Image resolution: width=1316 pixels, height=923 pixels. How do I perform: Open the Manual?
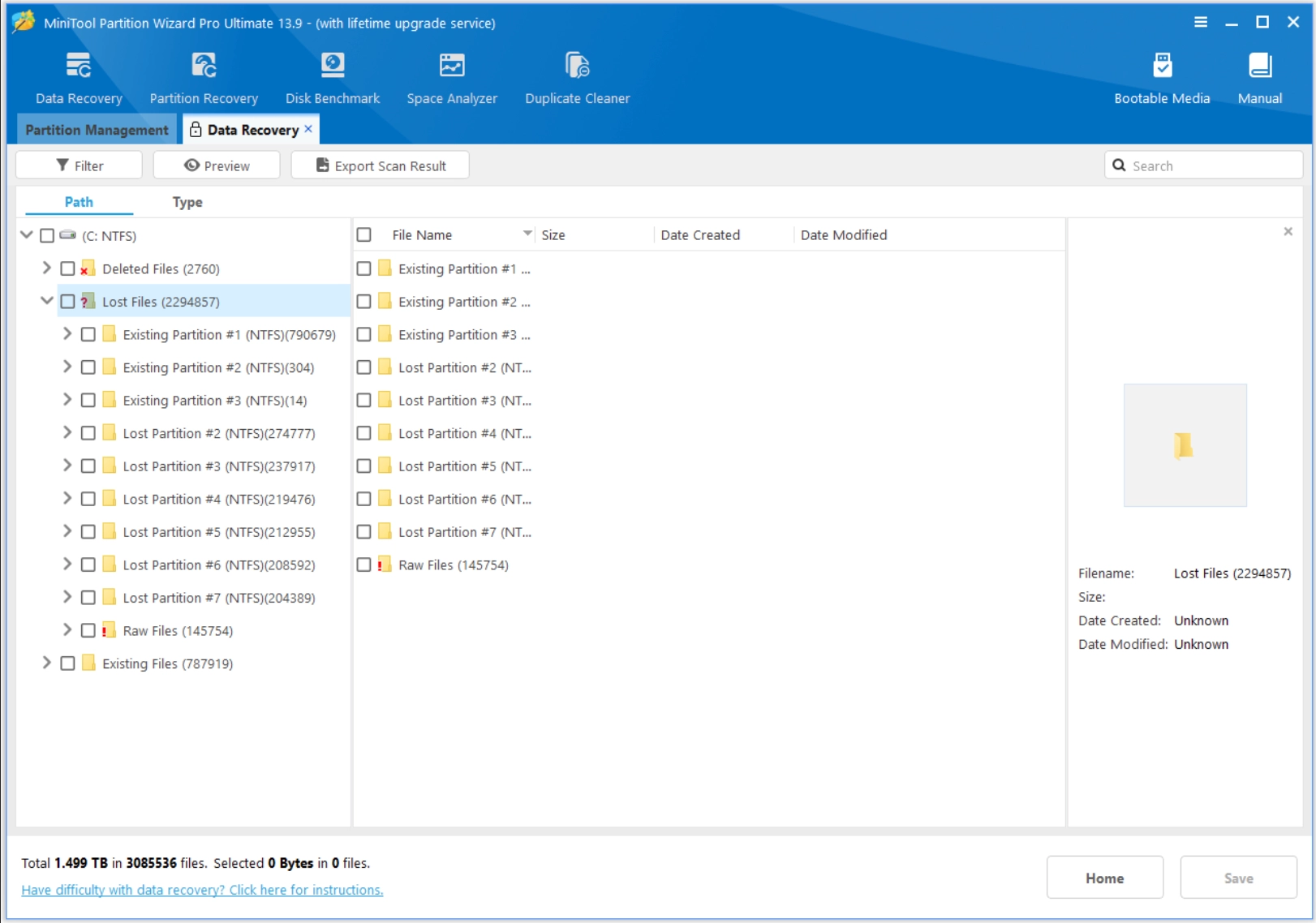pyautogui.click(x=1260, y=79)
